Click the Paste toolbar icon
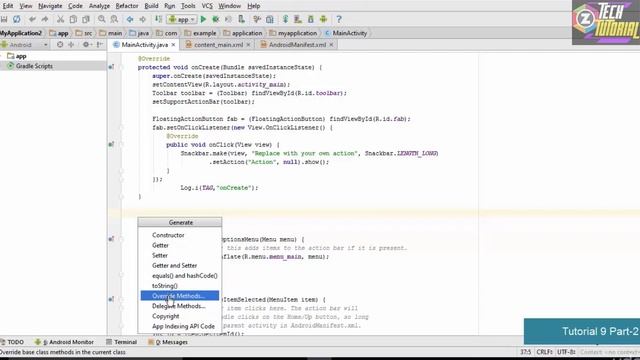This screenshot has width=640, height=360. [86, 19]
